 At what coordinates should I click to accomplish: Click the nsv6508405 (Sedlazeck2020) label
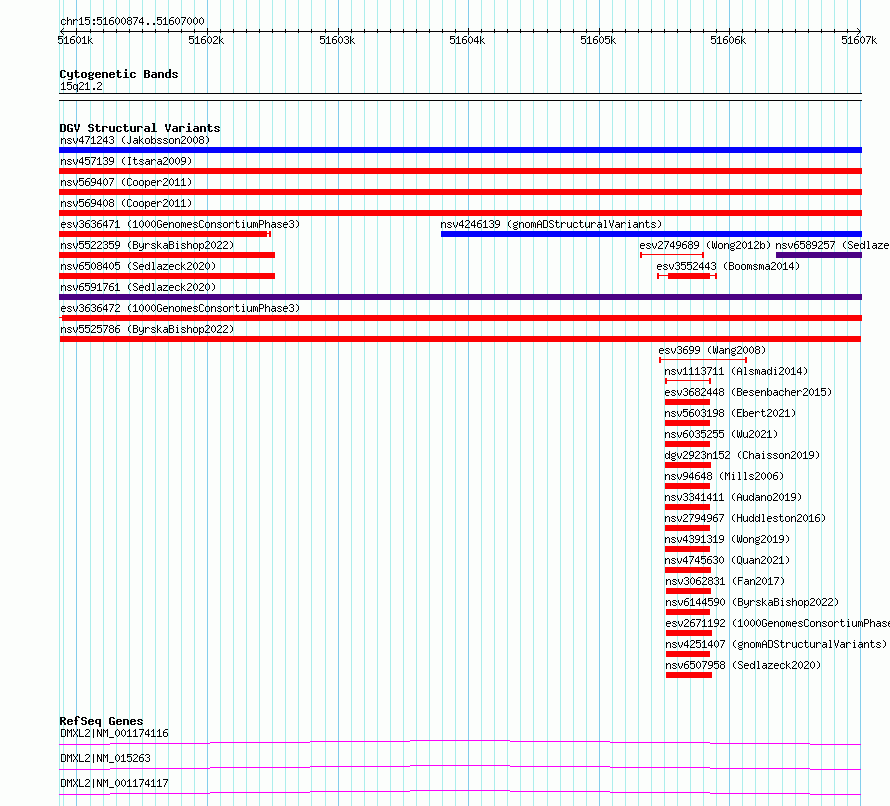pos(138,266)
